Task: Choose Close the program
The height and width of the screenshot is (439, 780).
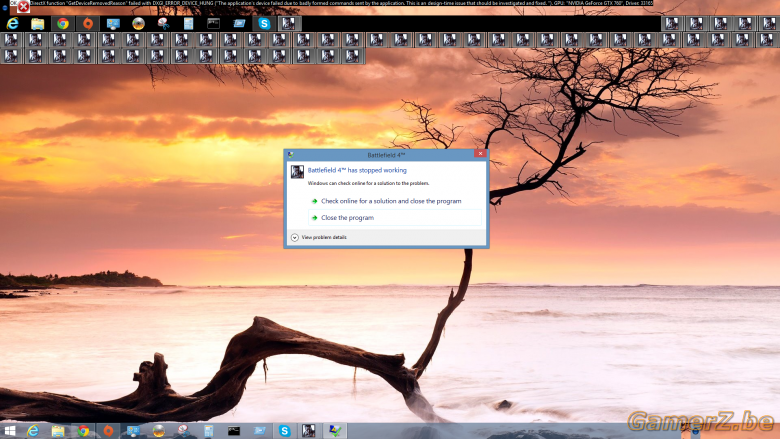Action: [395, 218]
